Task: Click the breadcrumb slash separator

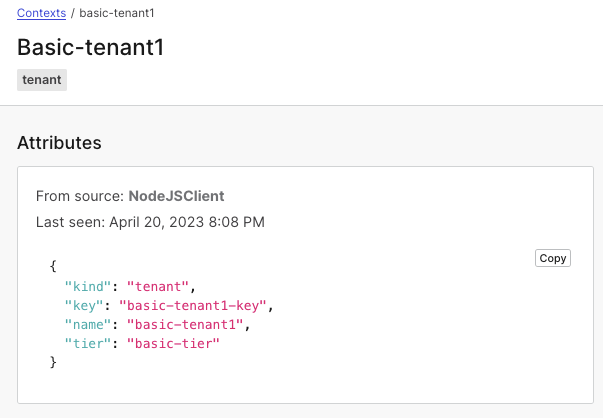Action: tap(73, 14)
